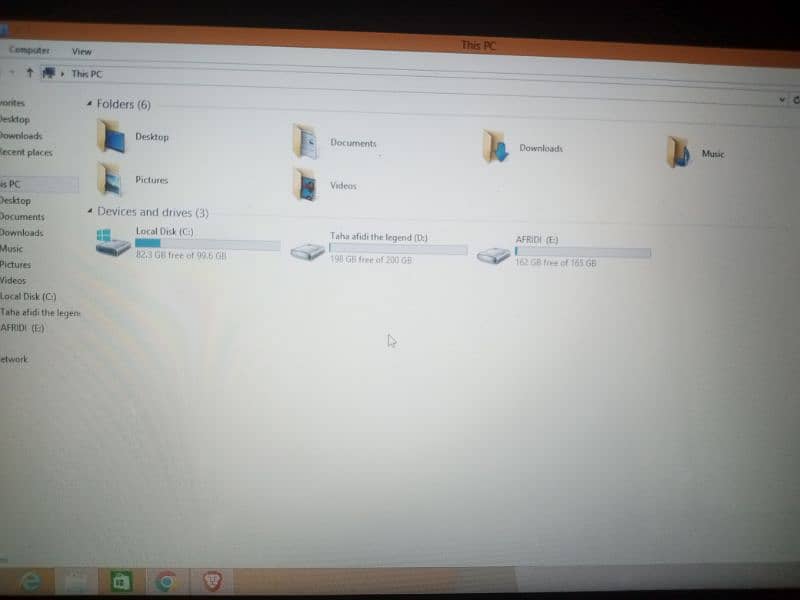The height and width of the screenshot is (600, 800).
Task: Click the Local Disk (C:) usage bar
Action: 207,244
